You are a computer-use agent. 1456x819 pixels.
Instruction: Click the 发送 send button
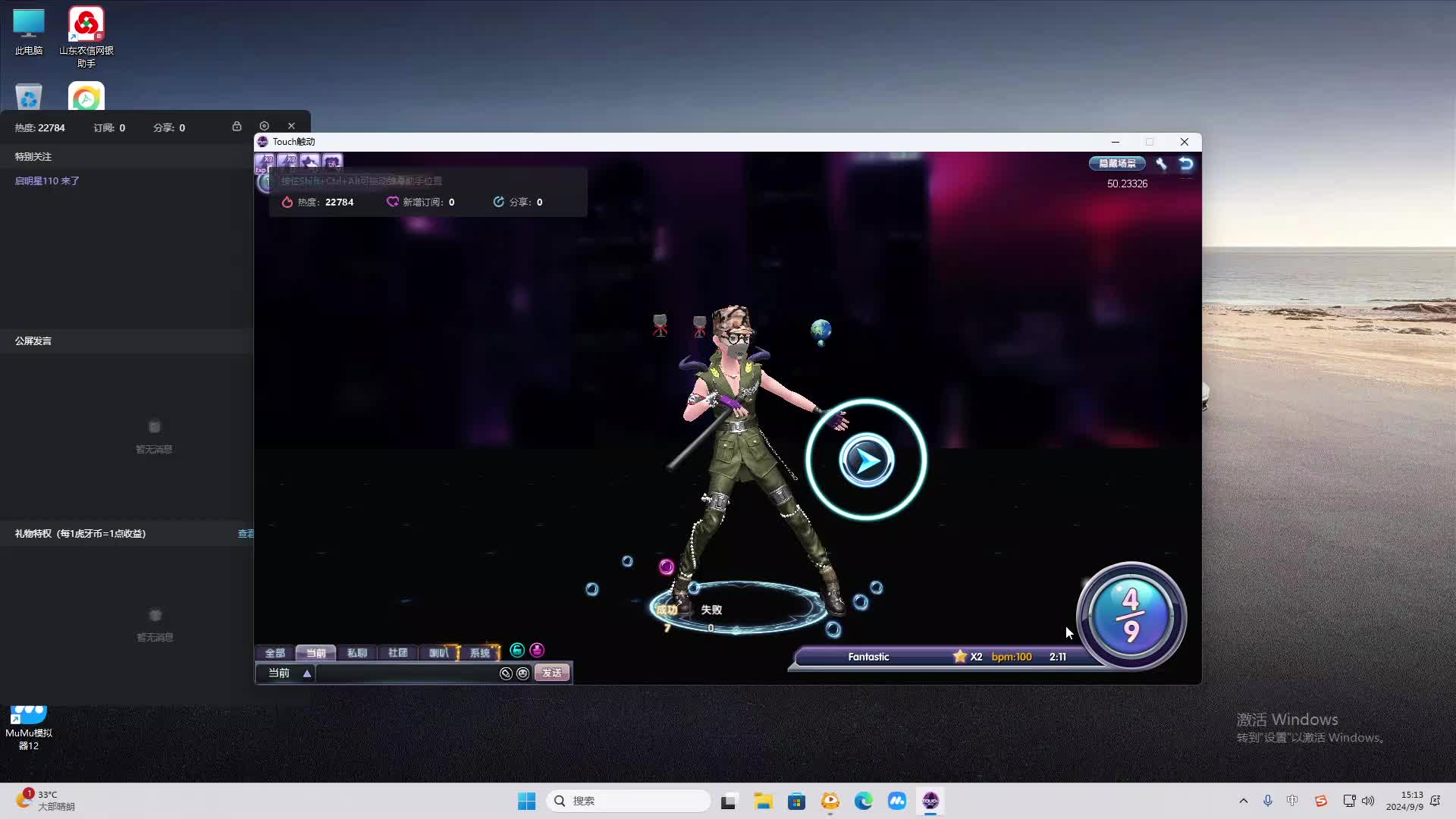[x=552, y=673]
